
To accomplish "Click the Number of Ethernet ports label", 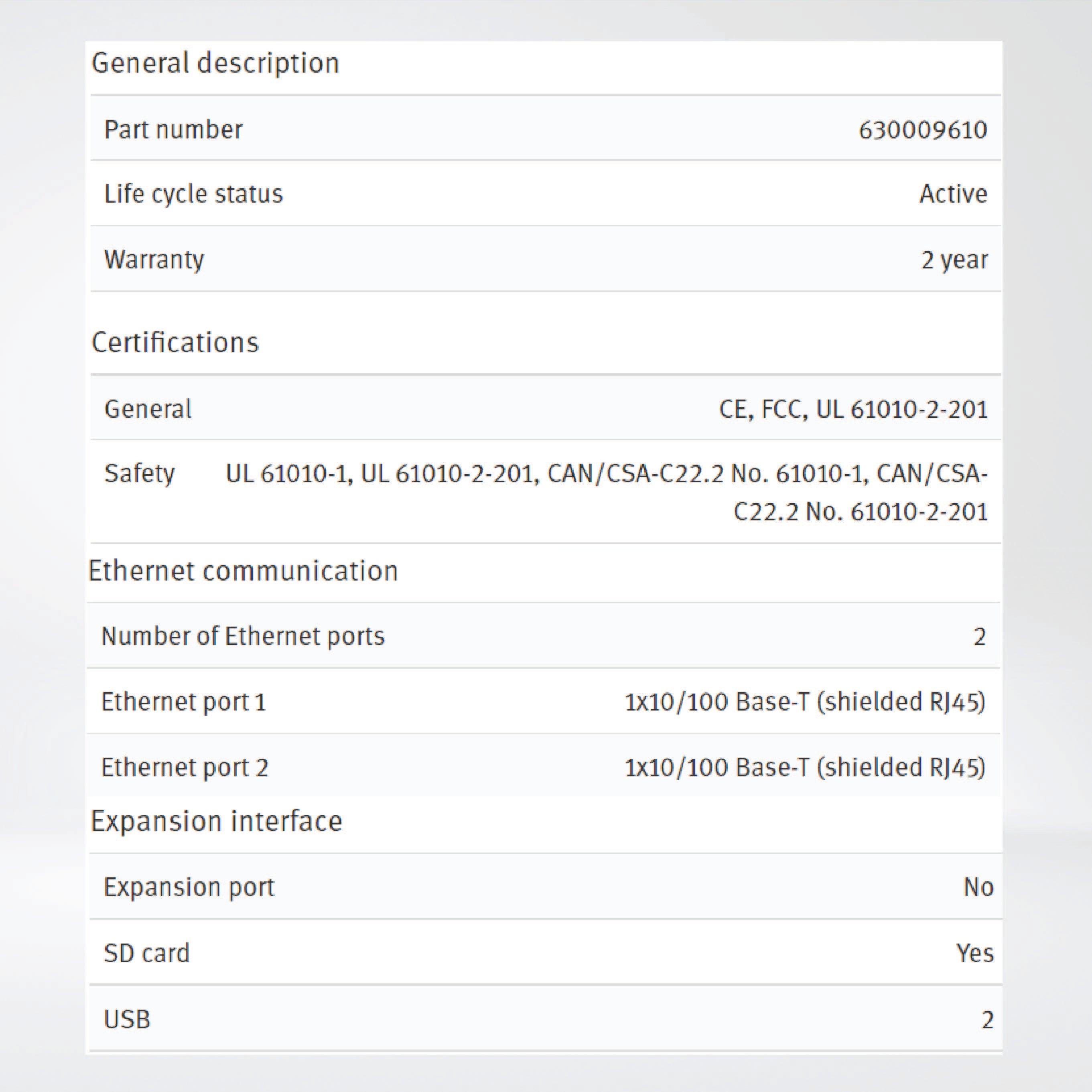I will point(242,636).
